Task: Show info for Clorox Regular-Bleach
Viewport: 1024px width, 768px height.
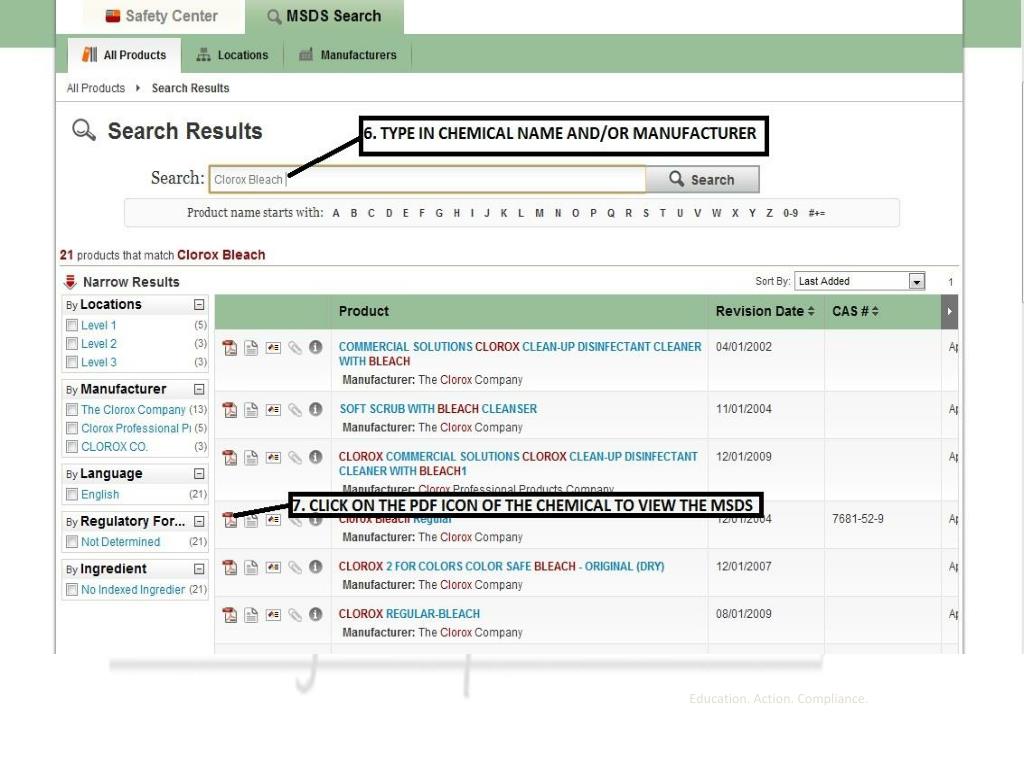Action: [315, 614]
